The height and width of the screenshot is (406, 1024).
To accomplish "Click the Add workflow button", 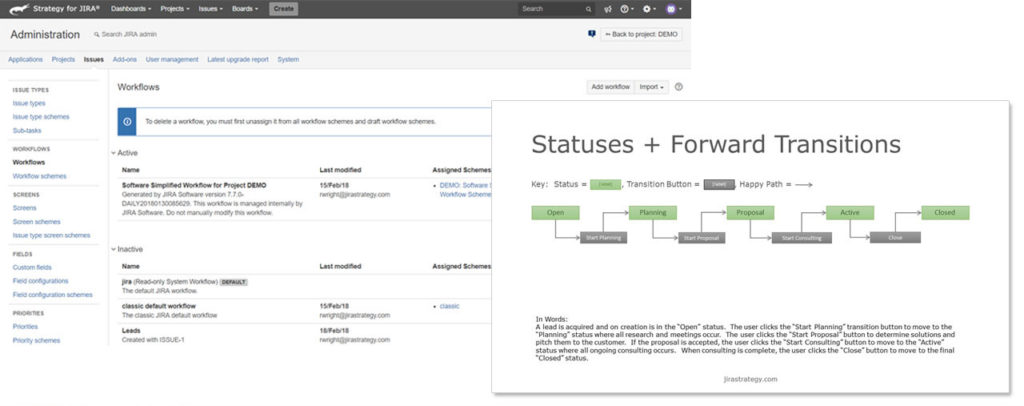I will point(611,87).
